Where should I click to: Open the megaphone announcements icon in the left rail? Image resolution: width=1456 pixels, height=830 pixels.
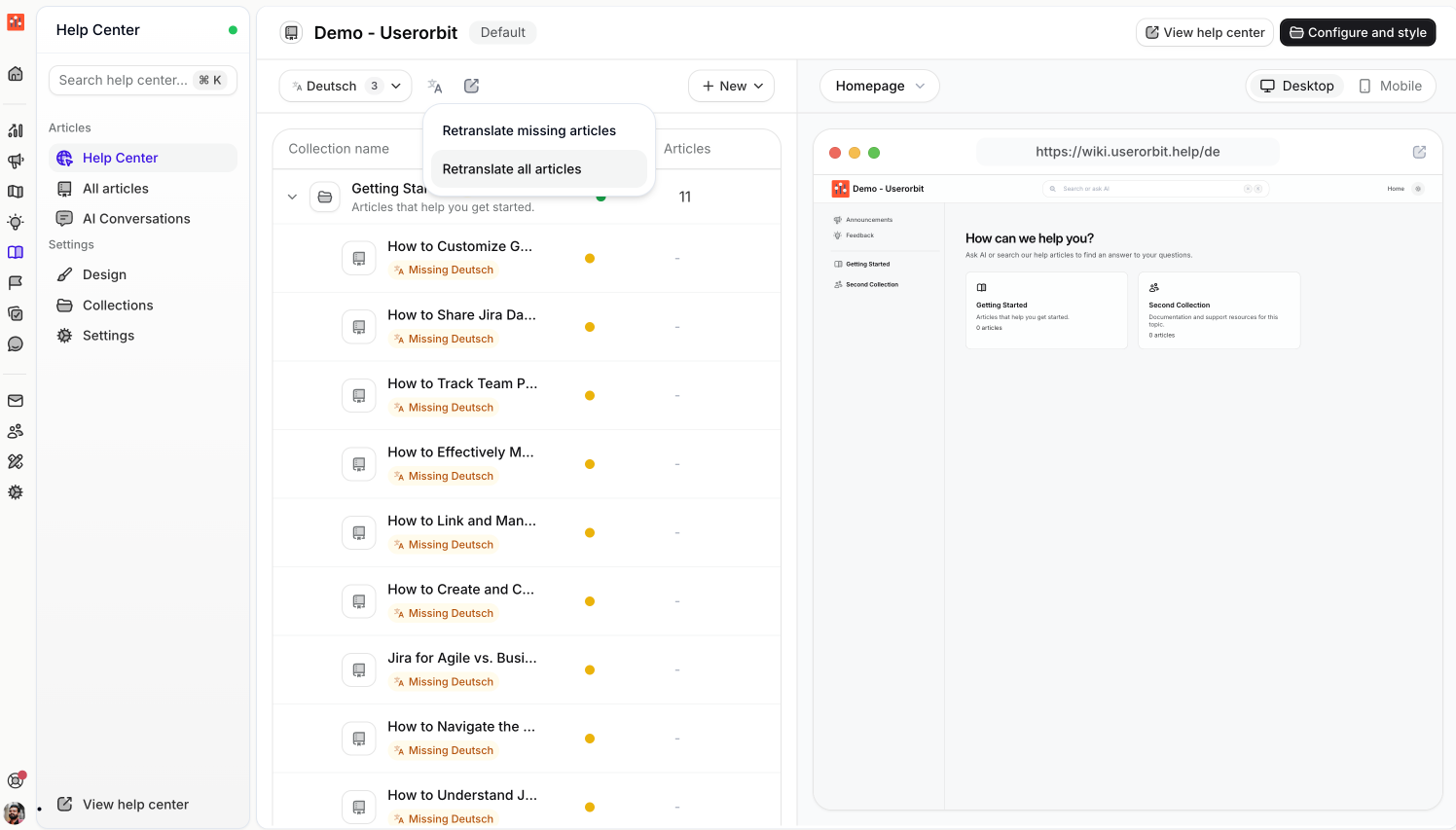point(16,161)
